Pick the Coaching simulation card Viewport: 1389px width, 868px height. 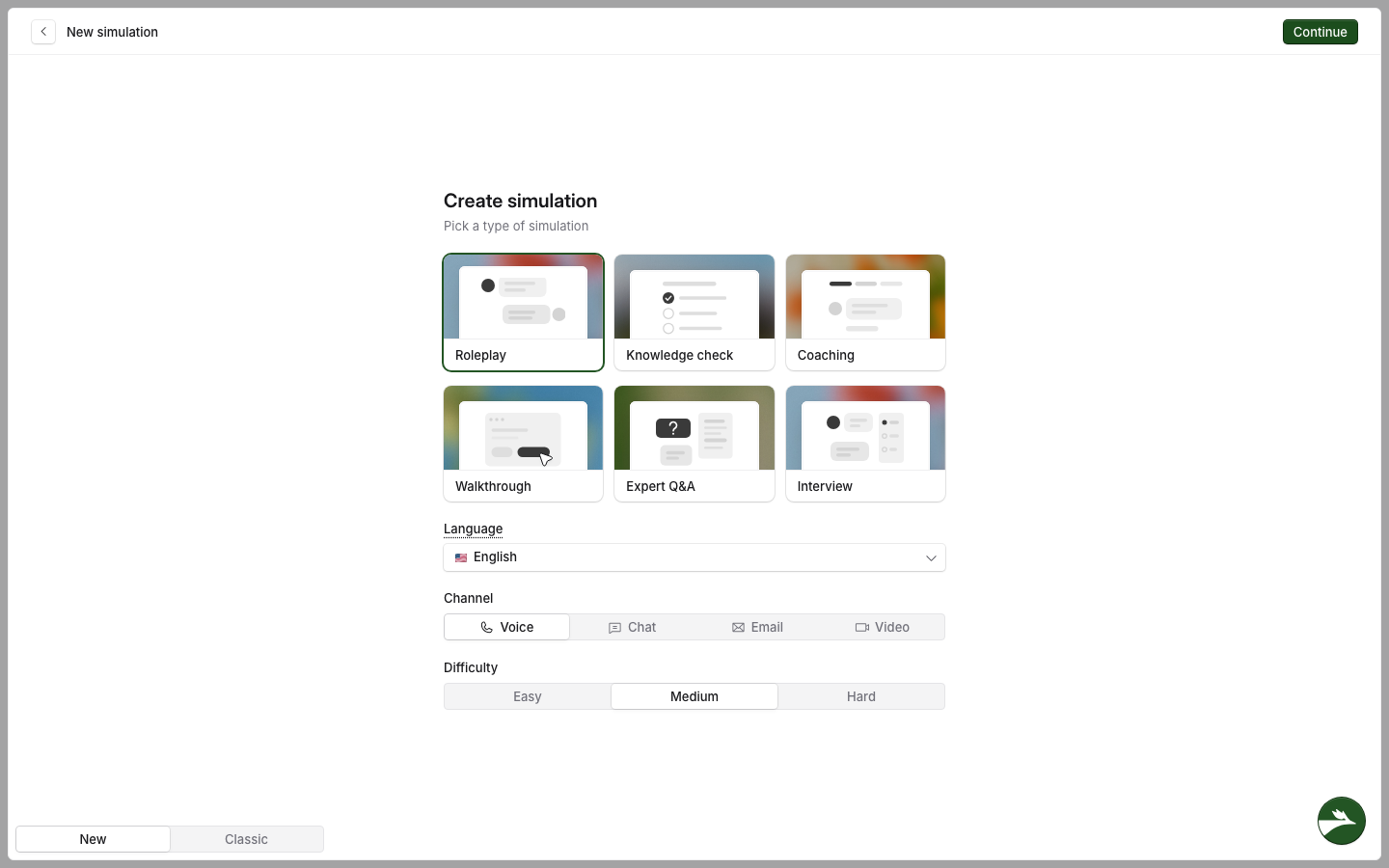click(865, 312)
